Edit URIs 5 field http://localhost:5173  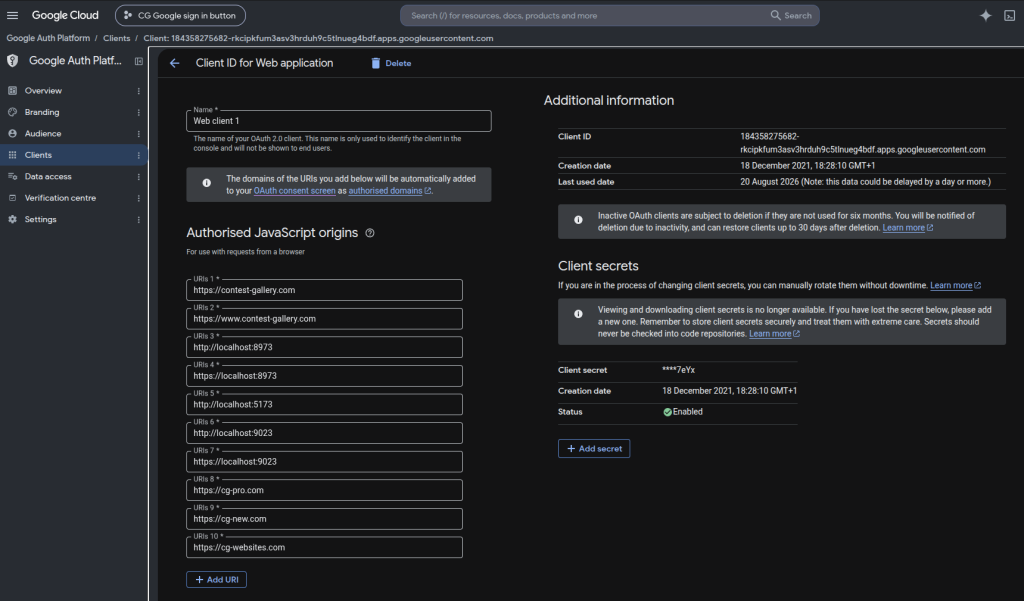coord(324,404)
